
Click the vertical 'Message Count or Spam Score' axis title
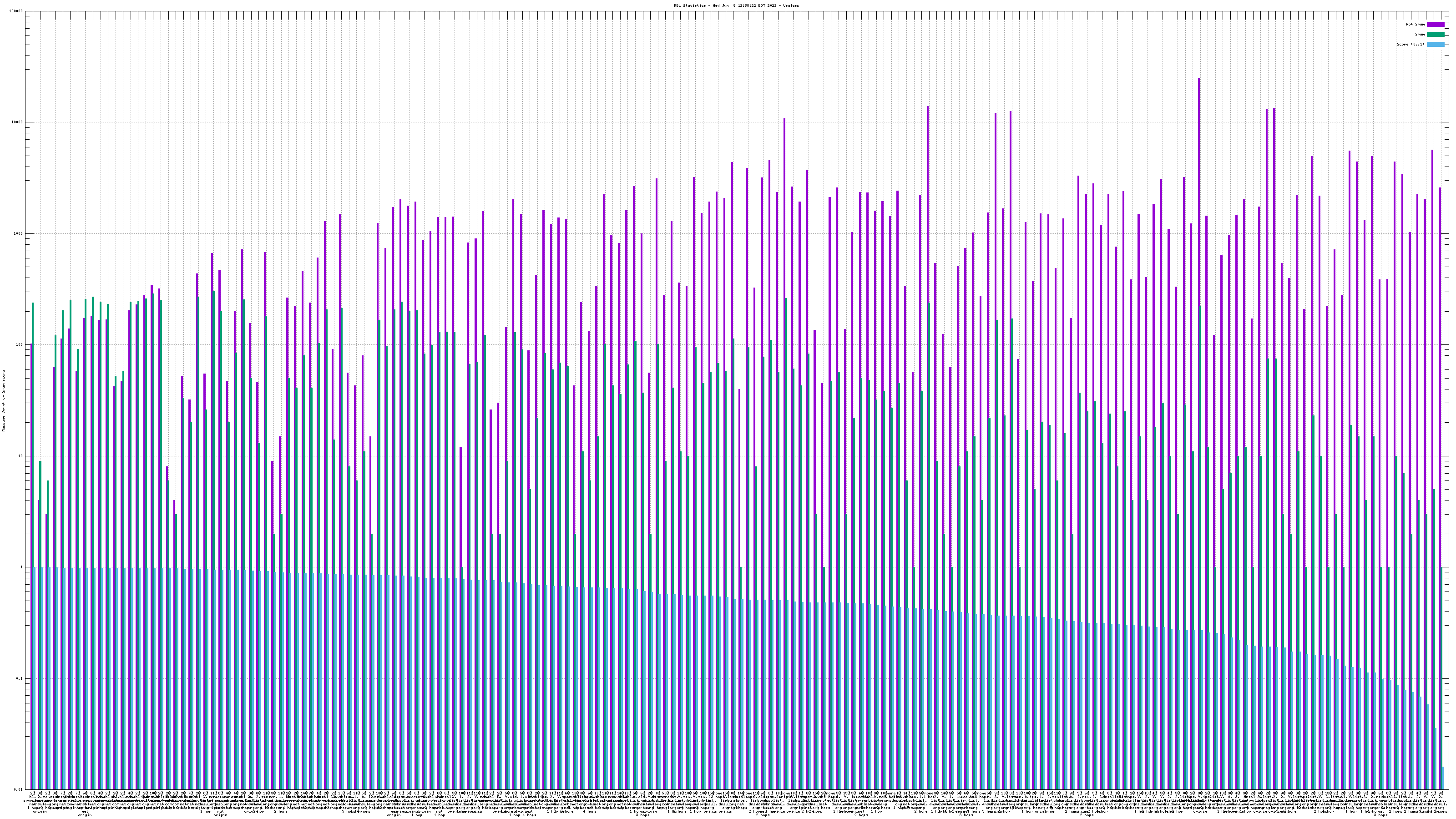(x=3, y=401)
